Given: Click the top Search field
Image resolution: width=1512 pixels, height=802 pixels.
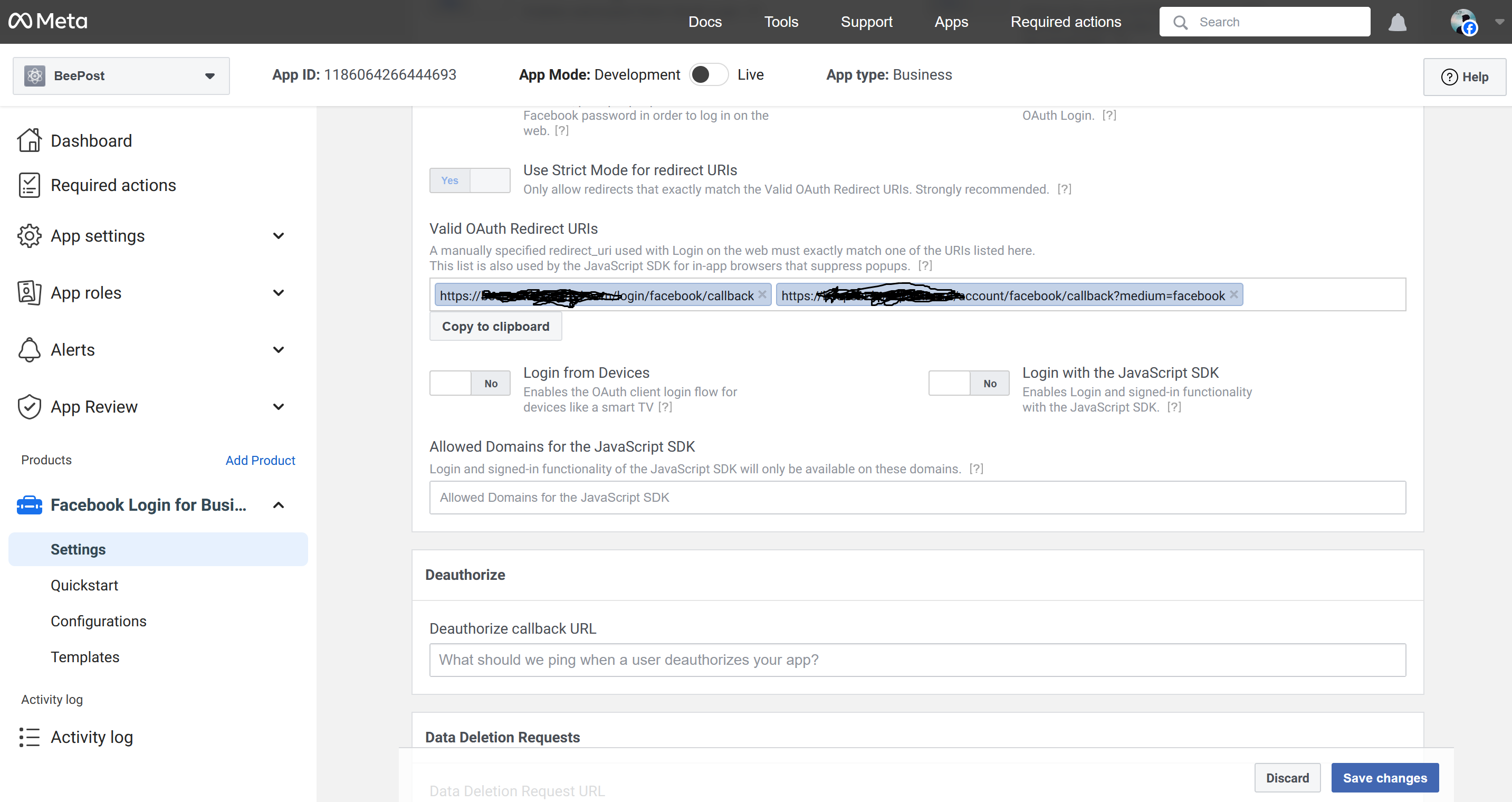Looking at the screenshot, I should 1265,22.
